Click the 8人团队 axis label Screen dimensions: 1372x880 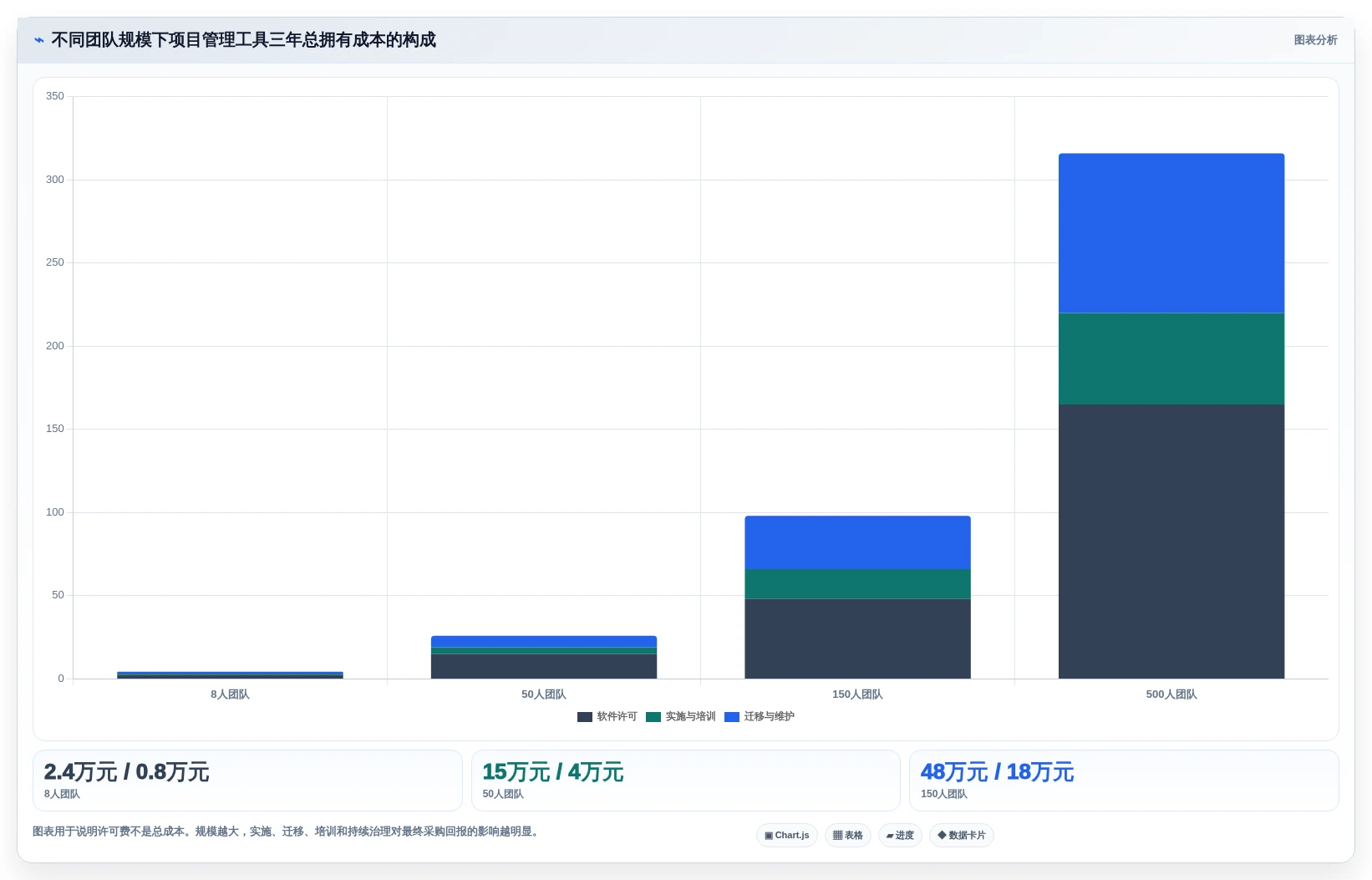click(230, 694)
